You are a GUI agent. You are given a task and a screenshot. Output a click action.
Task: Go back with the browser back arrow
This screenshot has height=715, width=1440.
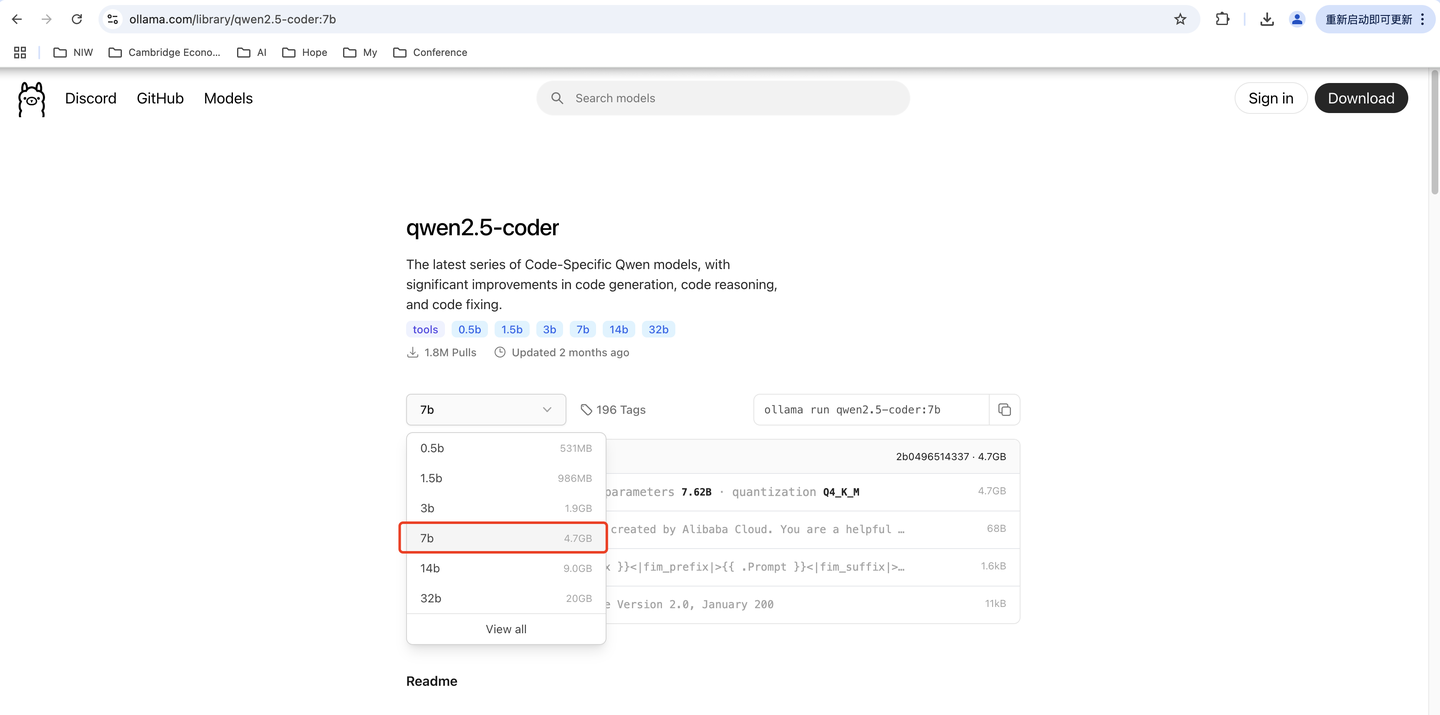tap(17, 19)
